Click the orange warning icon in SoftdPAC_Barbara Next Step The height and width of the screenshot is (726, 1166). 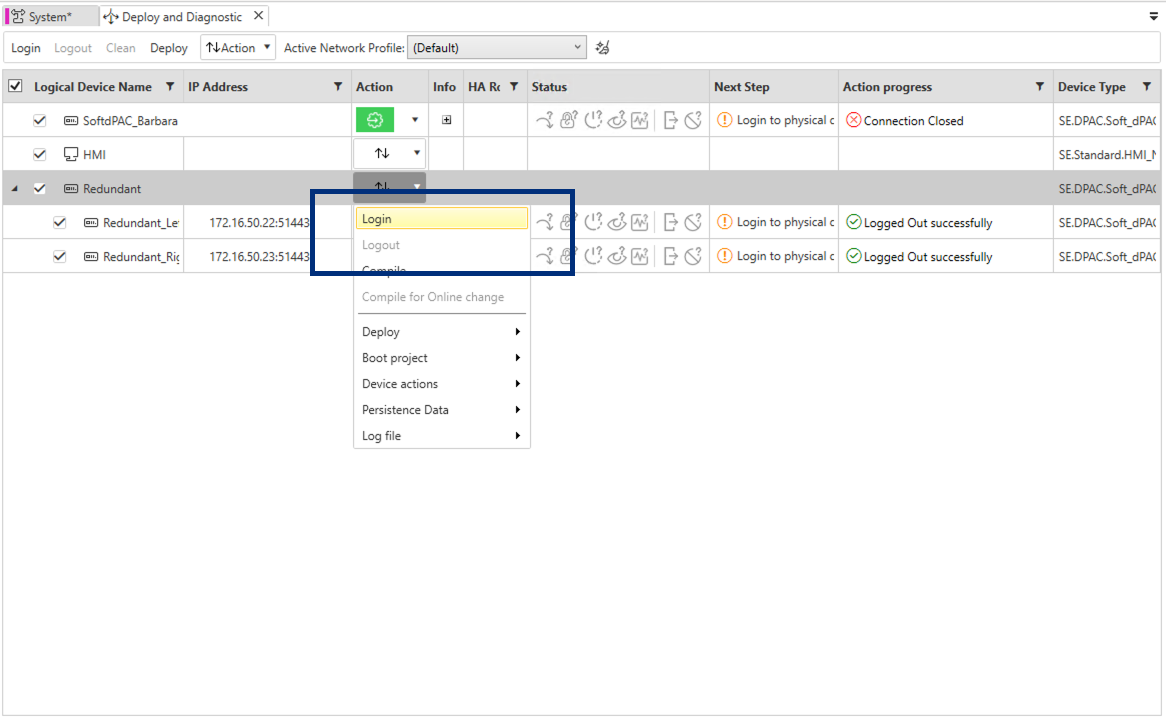[x=724, y=120]
